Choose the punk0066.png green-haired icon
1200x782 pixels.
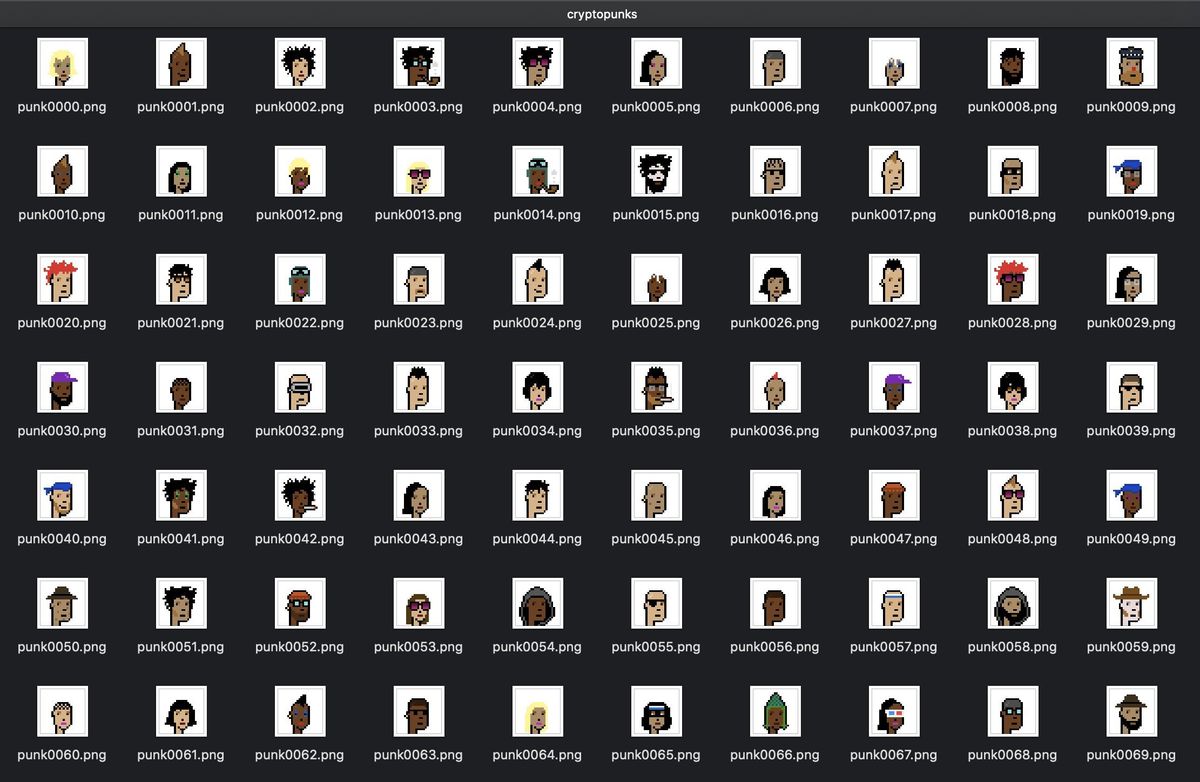coord(776,711)
